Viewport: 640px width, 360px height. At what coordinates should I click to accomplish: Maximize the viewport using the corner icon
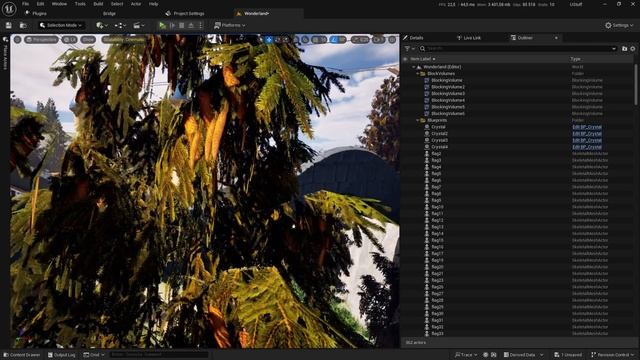coord(392,40)
